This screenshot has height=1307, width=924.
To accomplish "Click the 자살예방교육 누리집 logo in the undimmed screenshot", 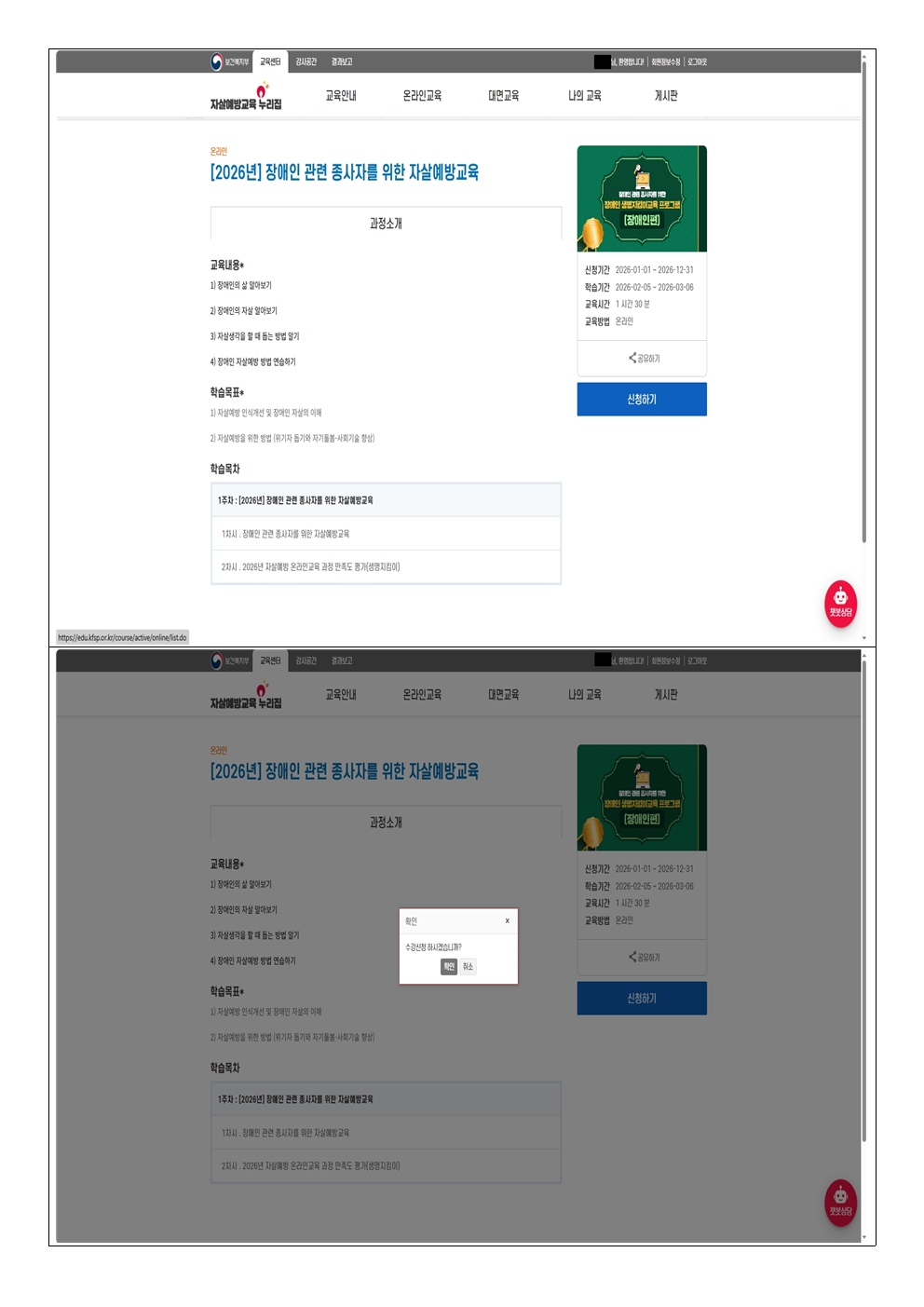I will click(x=246, y=96).
